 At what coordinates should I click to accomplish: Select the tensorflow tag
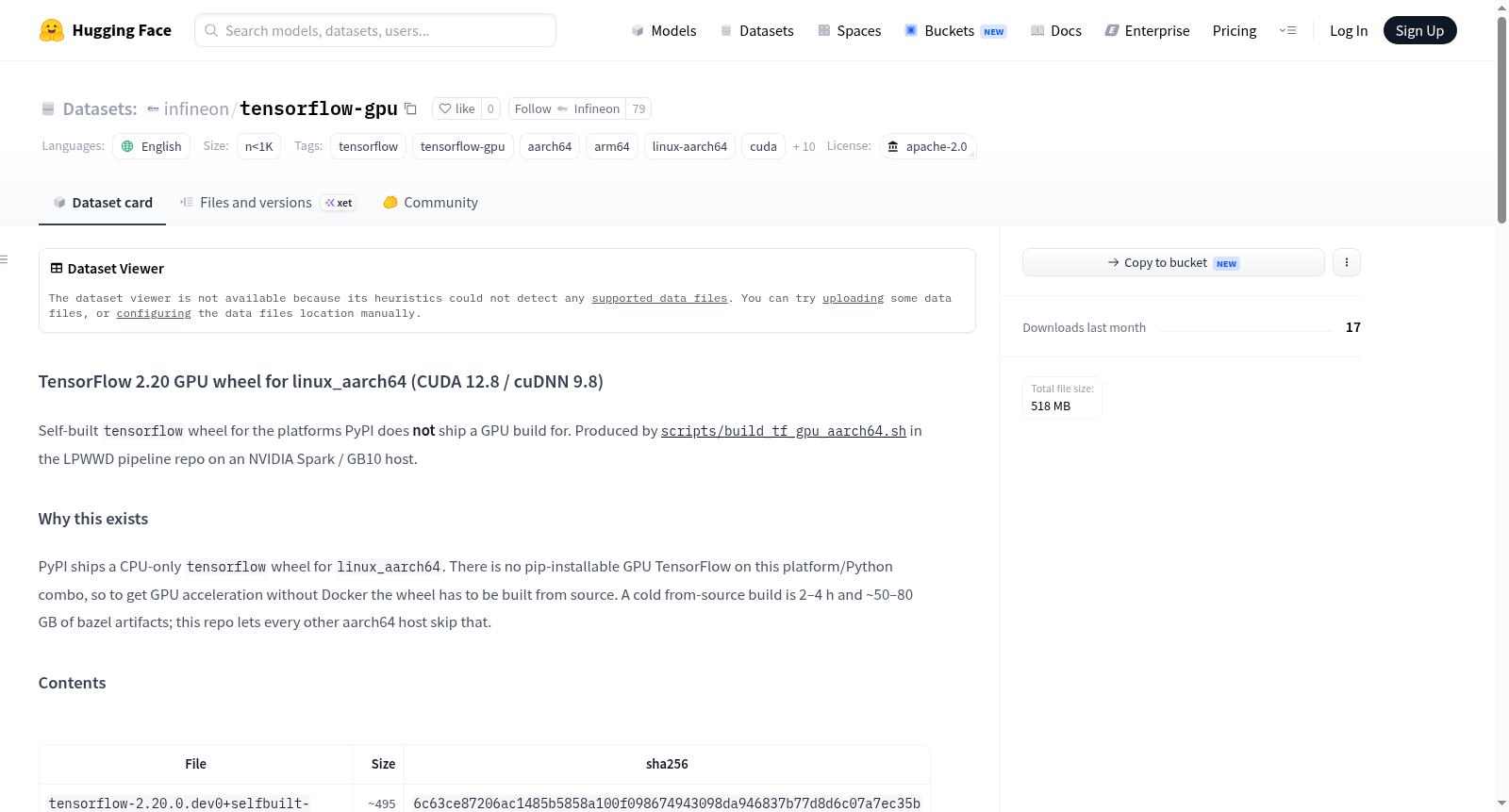tap(368, 146)
